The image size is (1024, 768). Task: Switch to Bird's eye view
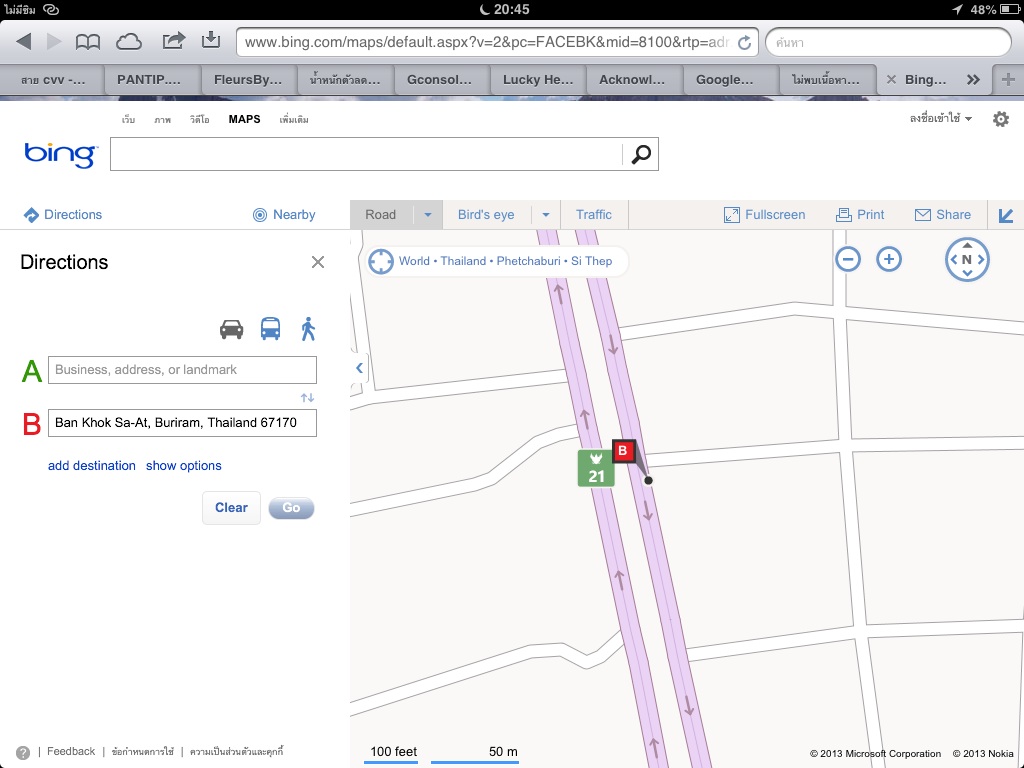click(x=486, y=215)
